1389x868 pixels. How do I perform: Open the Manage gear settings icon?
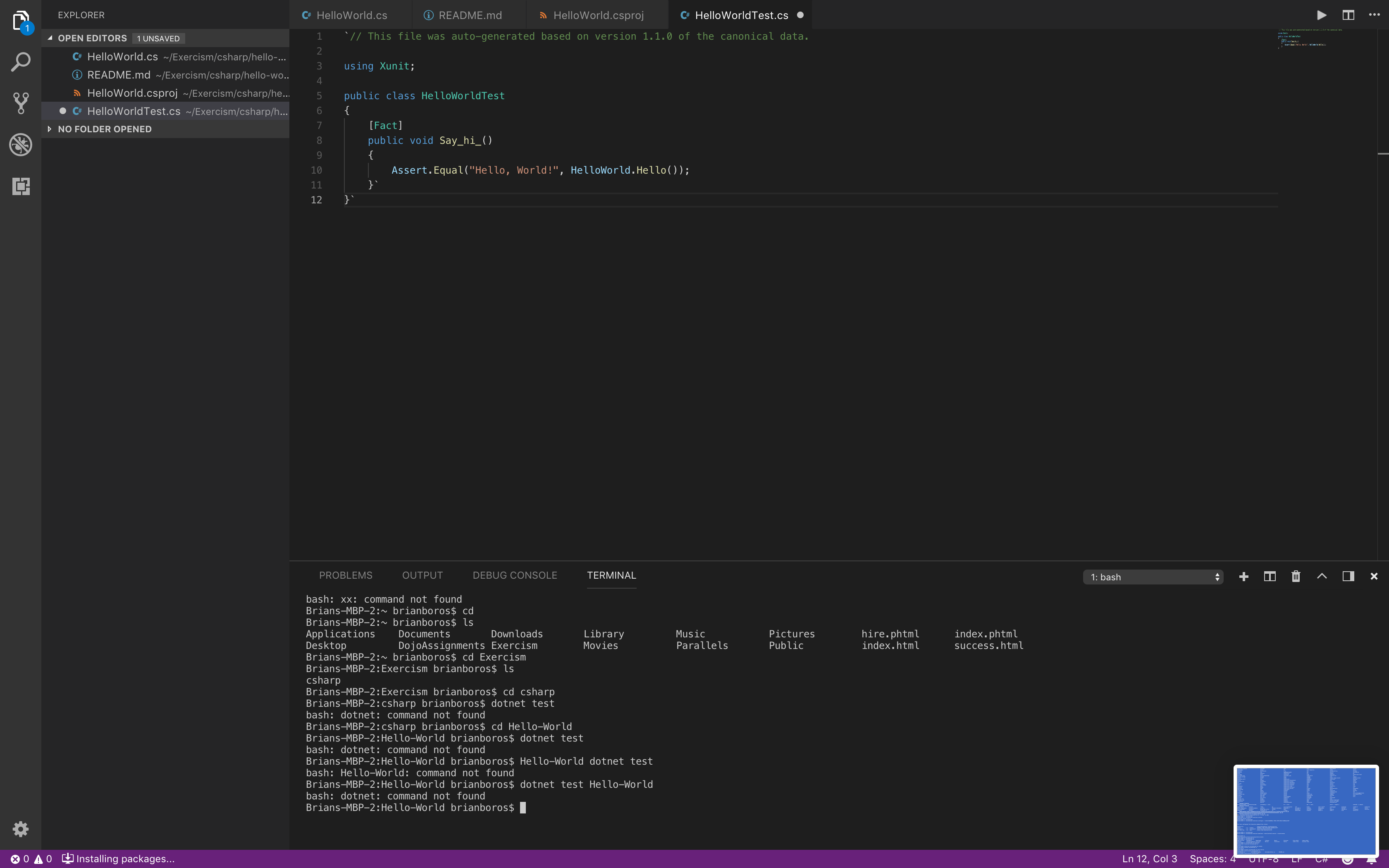[x=21, y=828]
